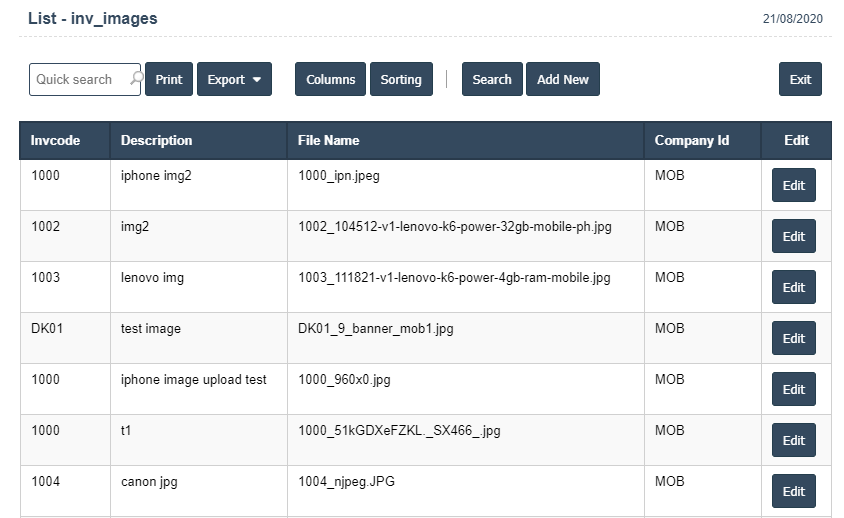Viewport: 844px width, 518px height.
Task: Open the Export dropdown
Action: click(x=234, y=79)
